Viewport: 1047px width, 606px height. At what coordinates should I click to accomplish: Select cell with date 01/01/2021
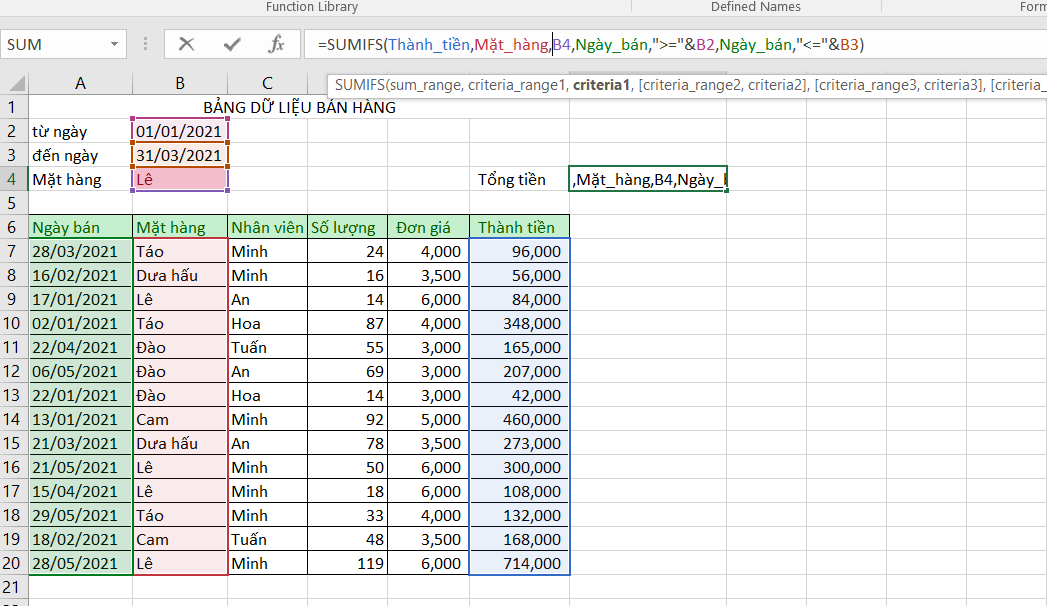tap(180, 131)
